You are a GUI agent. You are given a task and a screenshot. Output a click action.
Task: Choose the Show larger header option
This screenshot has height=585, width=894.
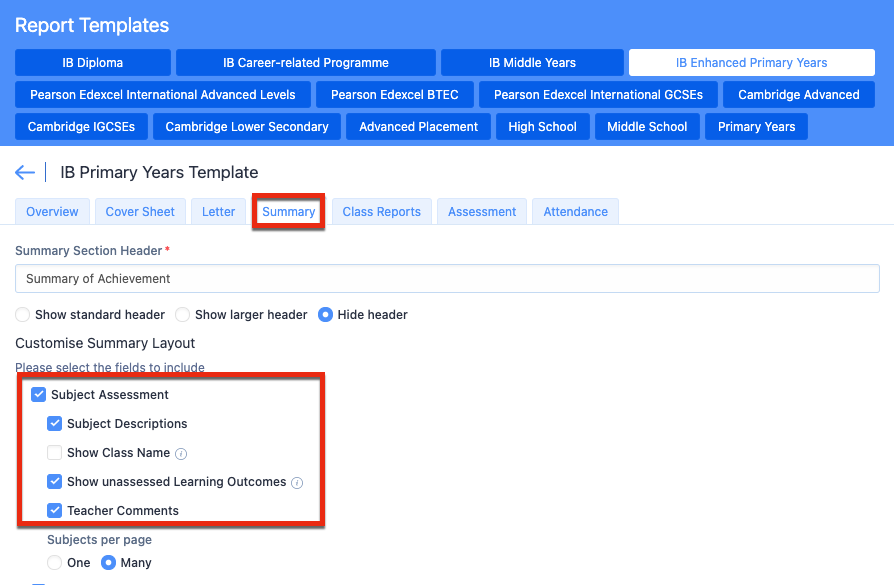[183, 315]
